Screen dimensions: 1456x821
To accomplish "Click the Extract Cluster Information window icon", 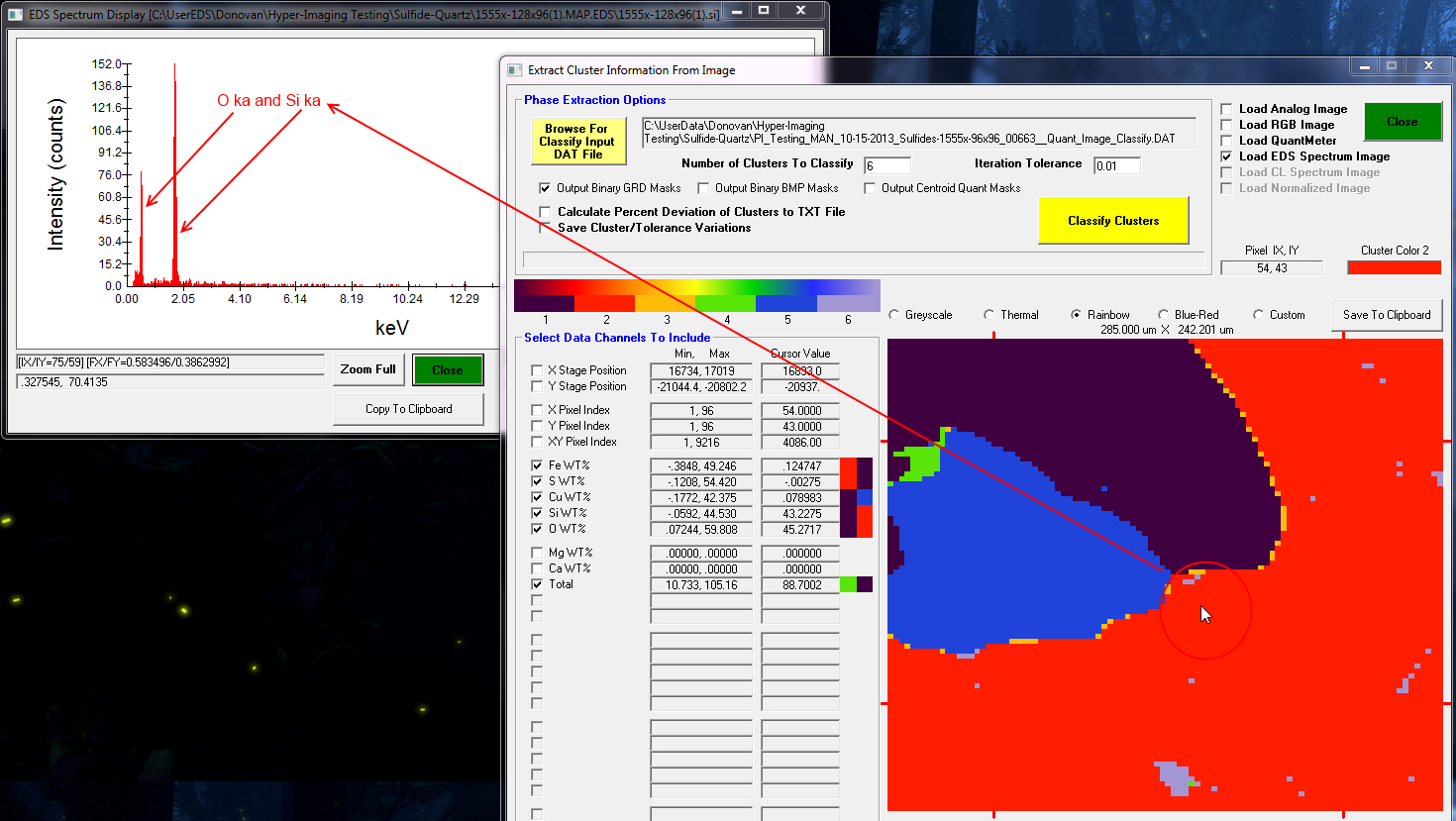I will [515, 70].
